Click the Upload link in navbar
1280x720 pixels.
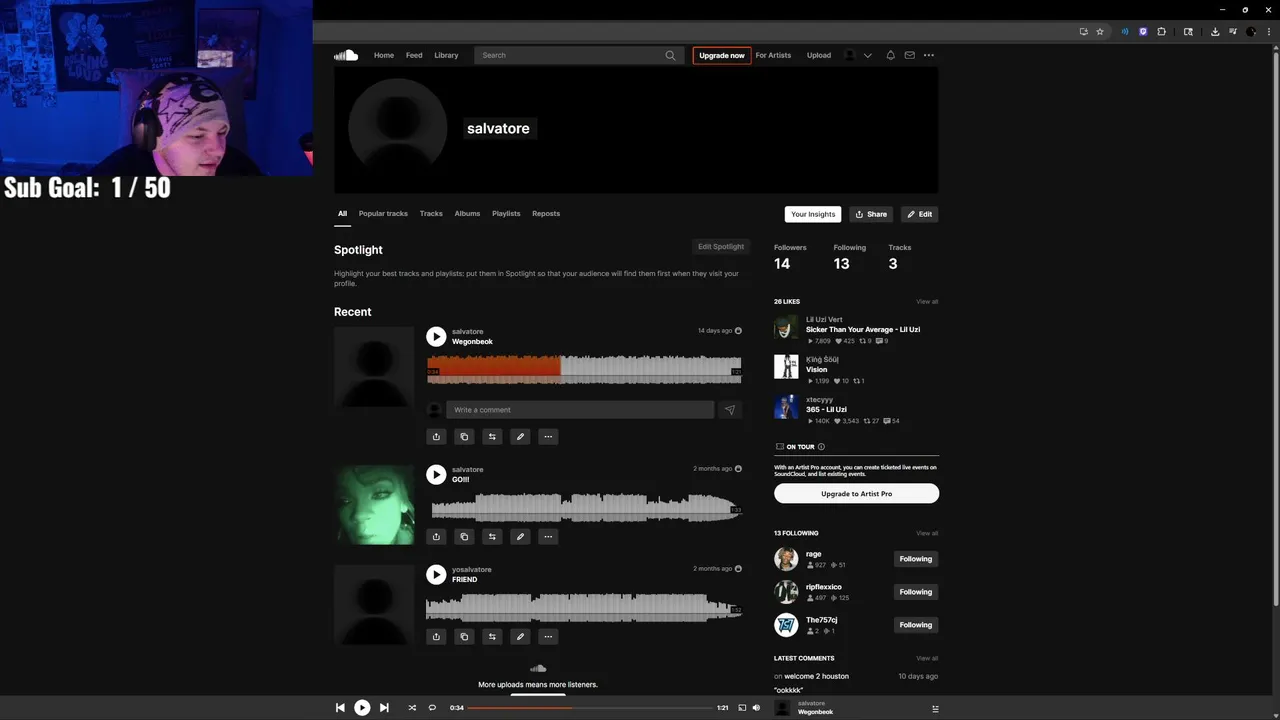pyautogui.click(x=819, y=55)
